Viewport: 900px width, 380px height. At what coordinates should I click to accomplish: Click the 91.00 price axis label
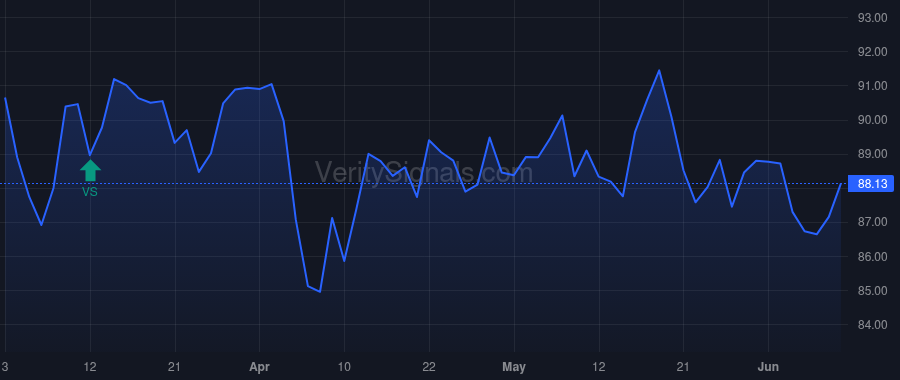(x=872, y=86)
